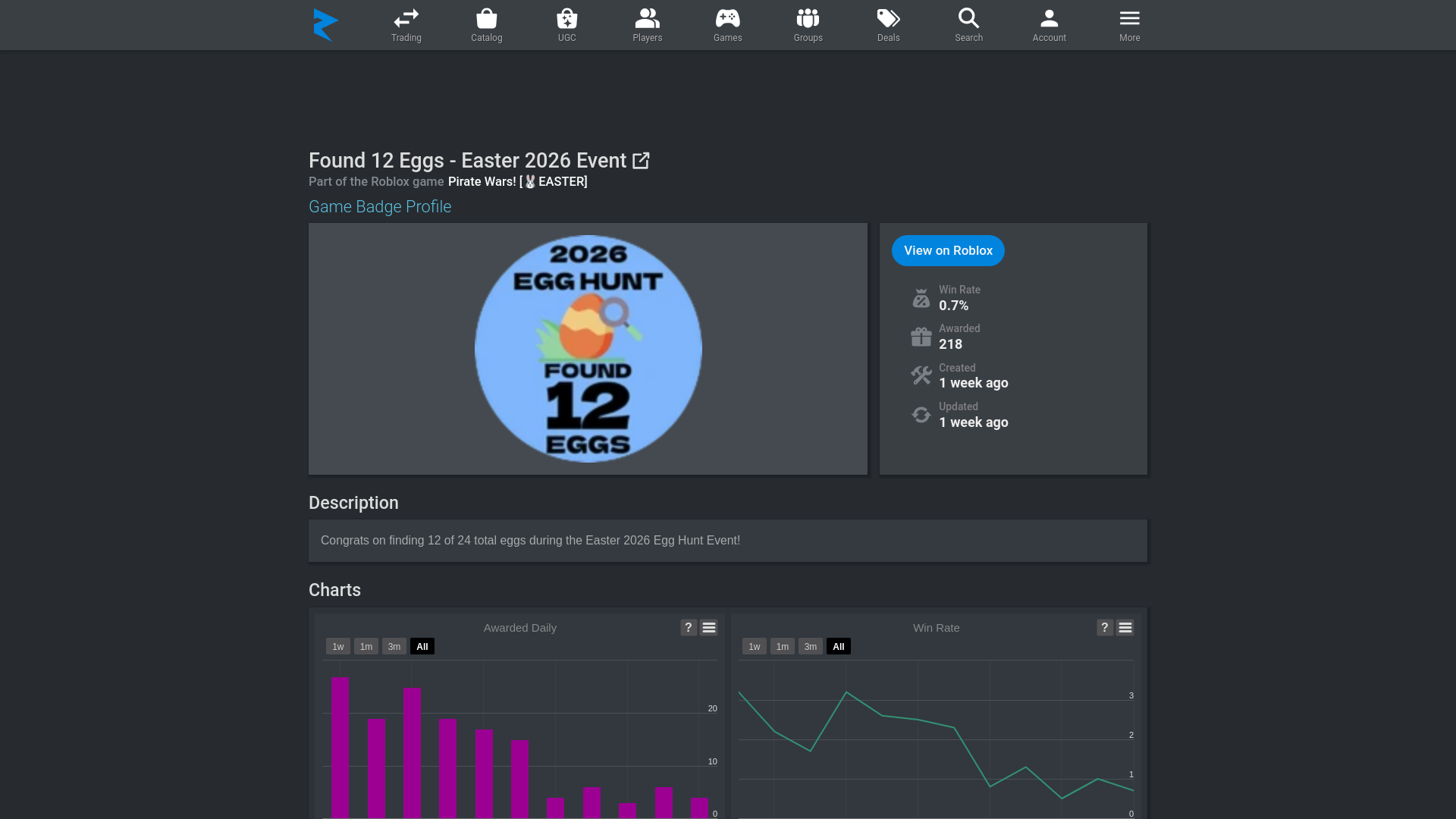The image size is (1456, 819).
Task: Click the Deals label in navbar
Action: point(889,38)
